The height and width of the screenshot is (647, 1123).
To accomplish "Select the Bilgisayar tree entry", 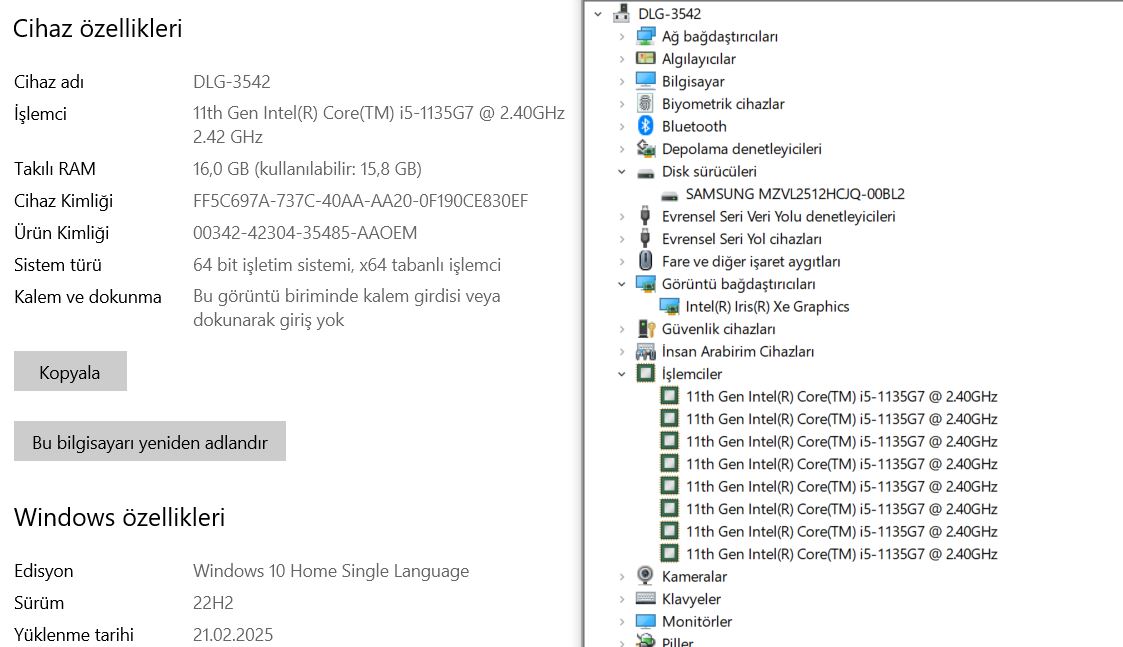I will pyautogui.click(x=692, y=82).
